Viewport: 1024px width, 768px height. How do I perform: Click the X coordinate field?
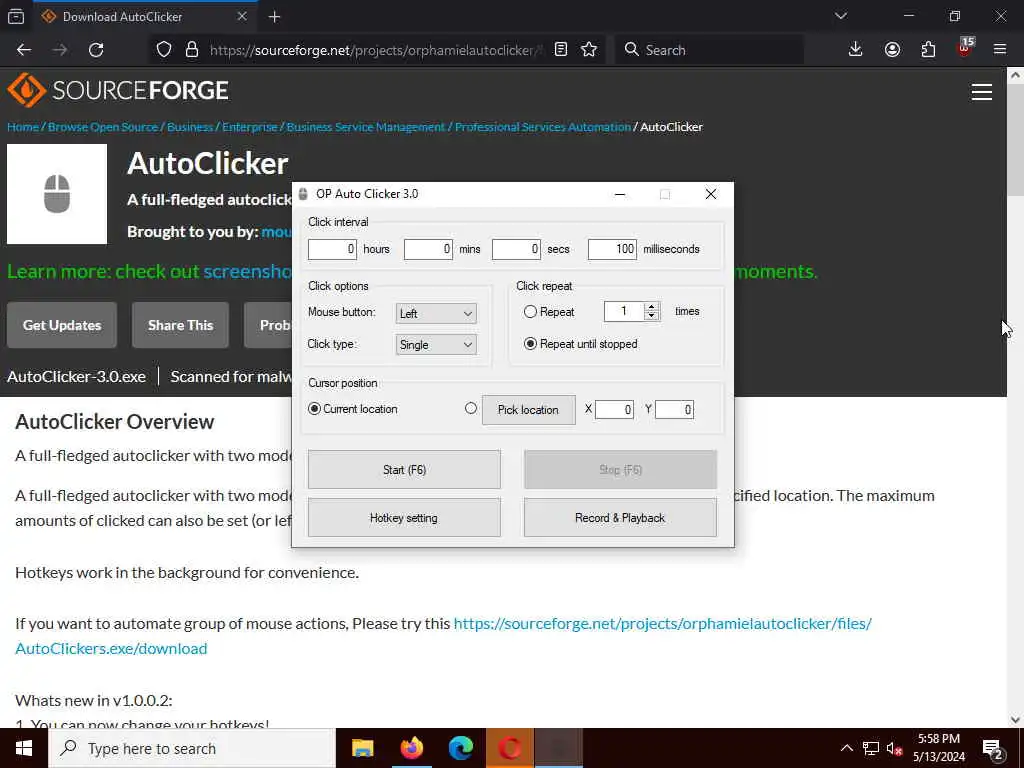pyautogui.click(x=615, y=409)
